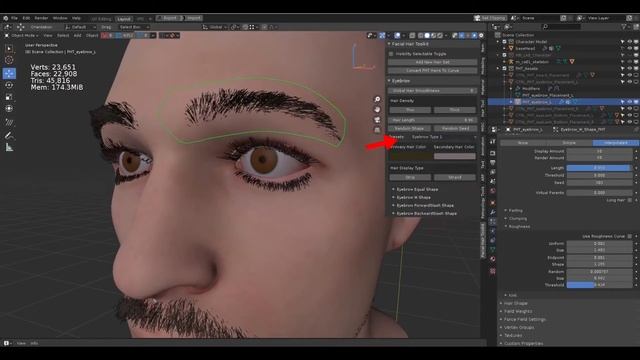Toggle the Visibility Selectable Toggle checkbox
640x360 pixels.
click(391, 54)
